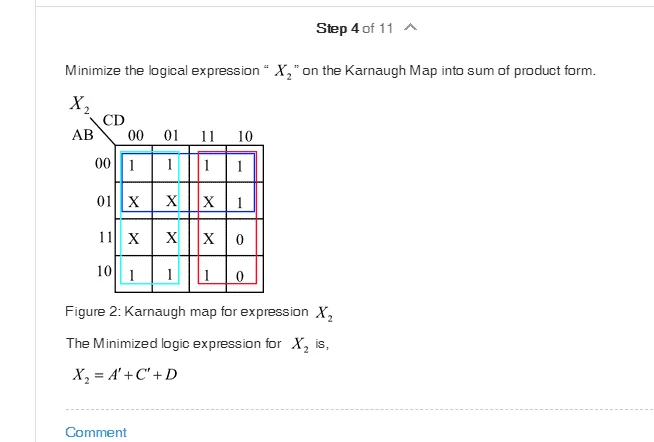The width and height of the screenshot is (654, 442).
Task: Click the 'Minimize the logical expression' sentence
Action: pyautogui.click(x=330, y=71)
